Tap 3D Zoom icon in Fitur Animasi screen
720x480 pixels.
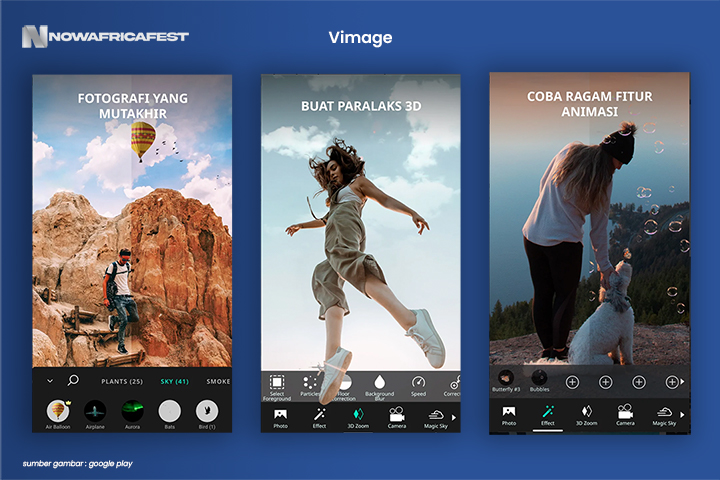coord(586,411)
